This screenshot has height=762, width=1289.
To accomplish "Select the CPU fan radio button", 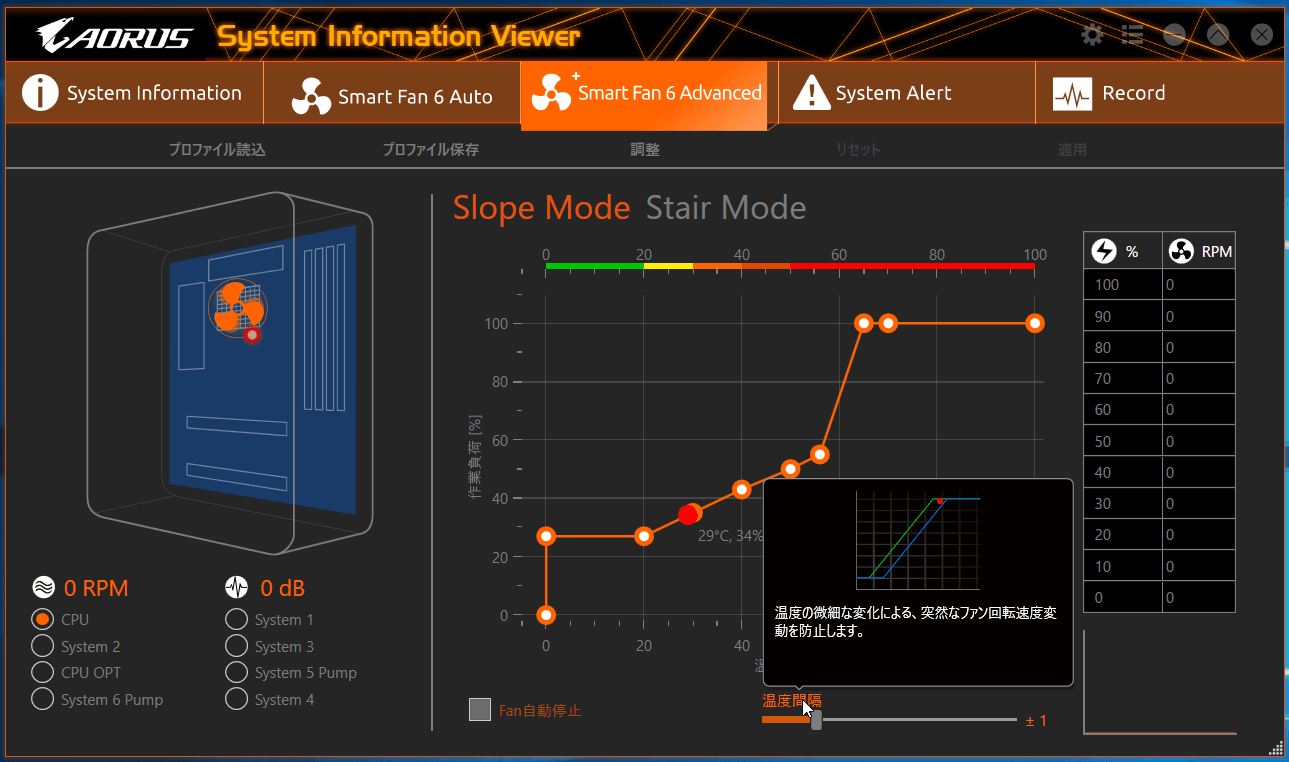I will point(43,619).
